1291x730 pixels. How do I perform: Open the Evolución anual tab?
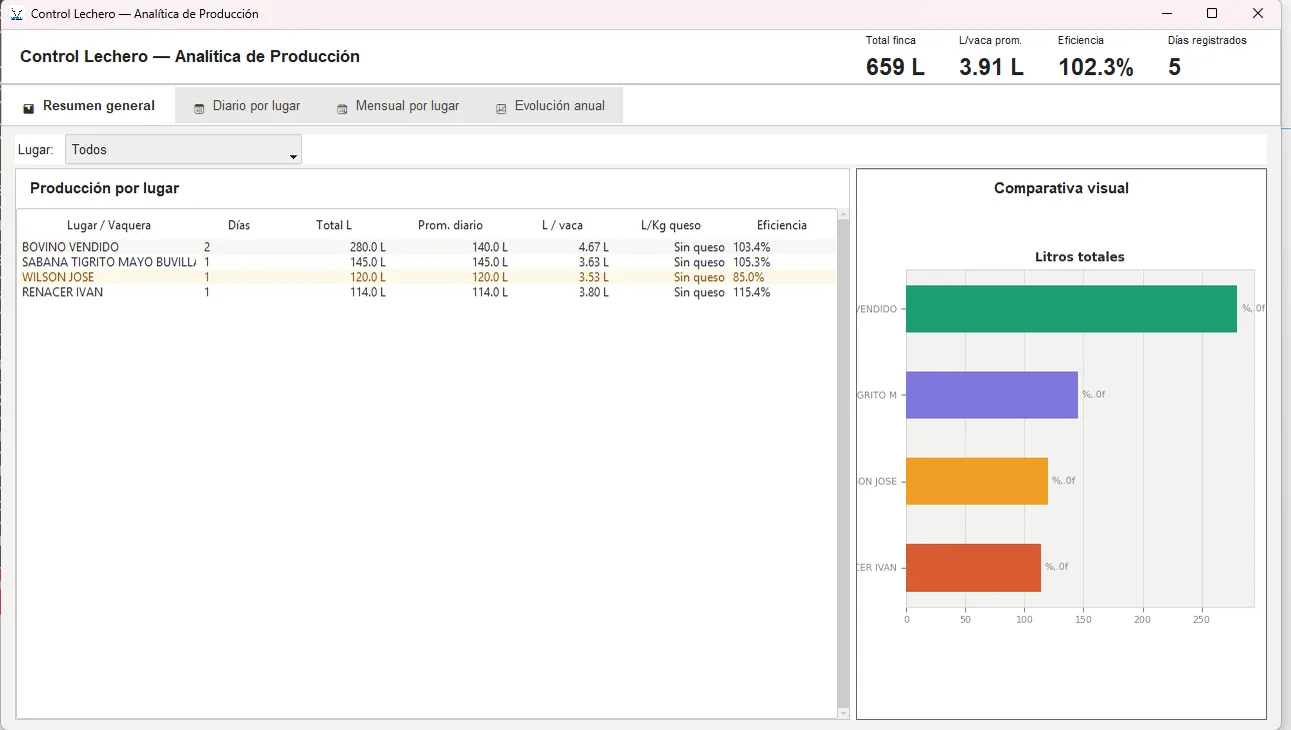point(549,106)
